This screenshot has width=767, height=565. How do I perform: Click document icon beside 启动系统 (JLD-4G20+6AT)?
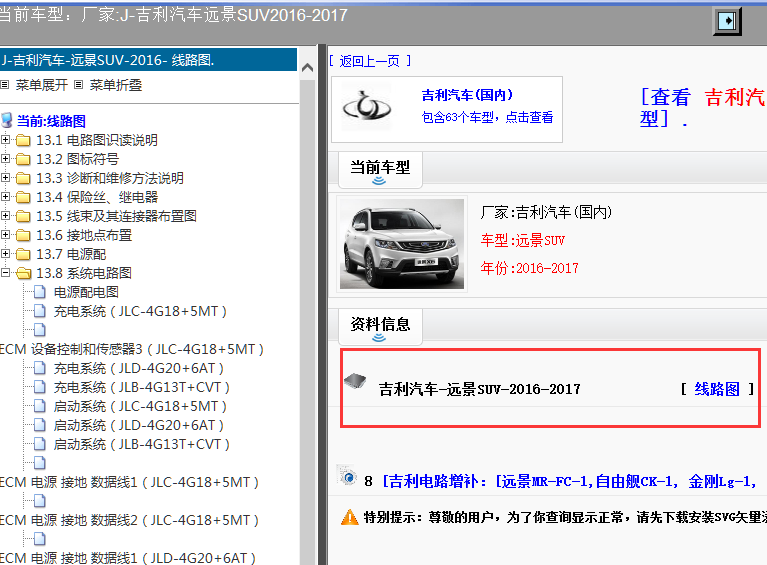pyautogui.click(x=40, y=425)
